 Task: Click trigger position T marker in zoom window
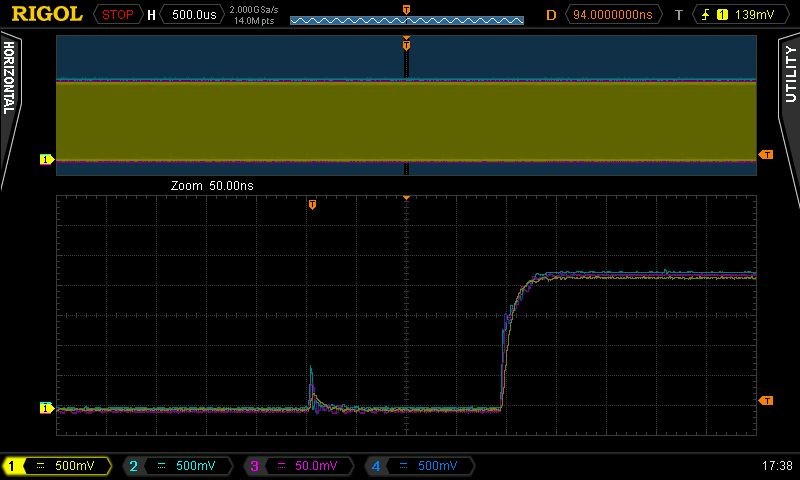click(x=312, y=205)
